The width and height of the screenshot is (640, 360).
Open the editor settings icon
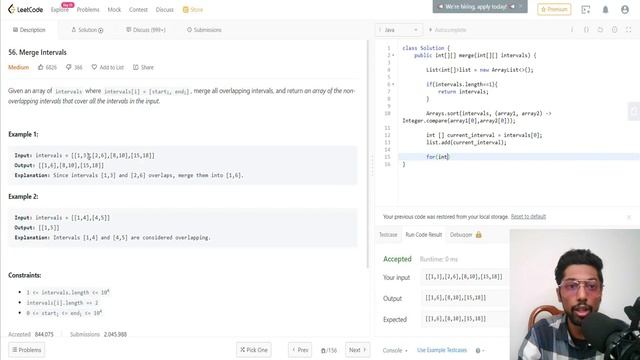614,30
